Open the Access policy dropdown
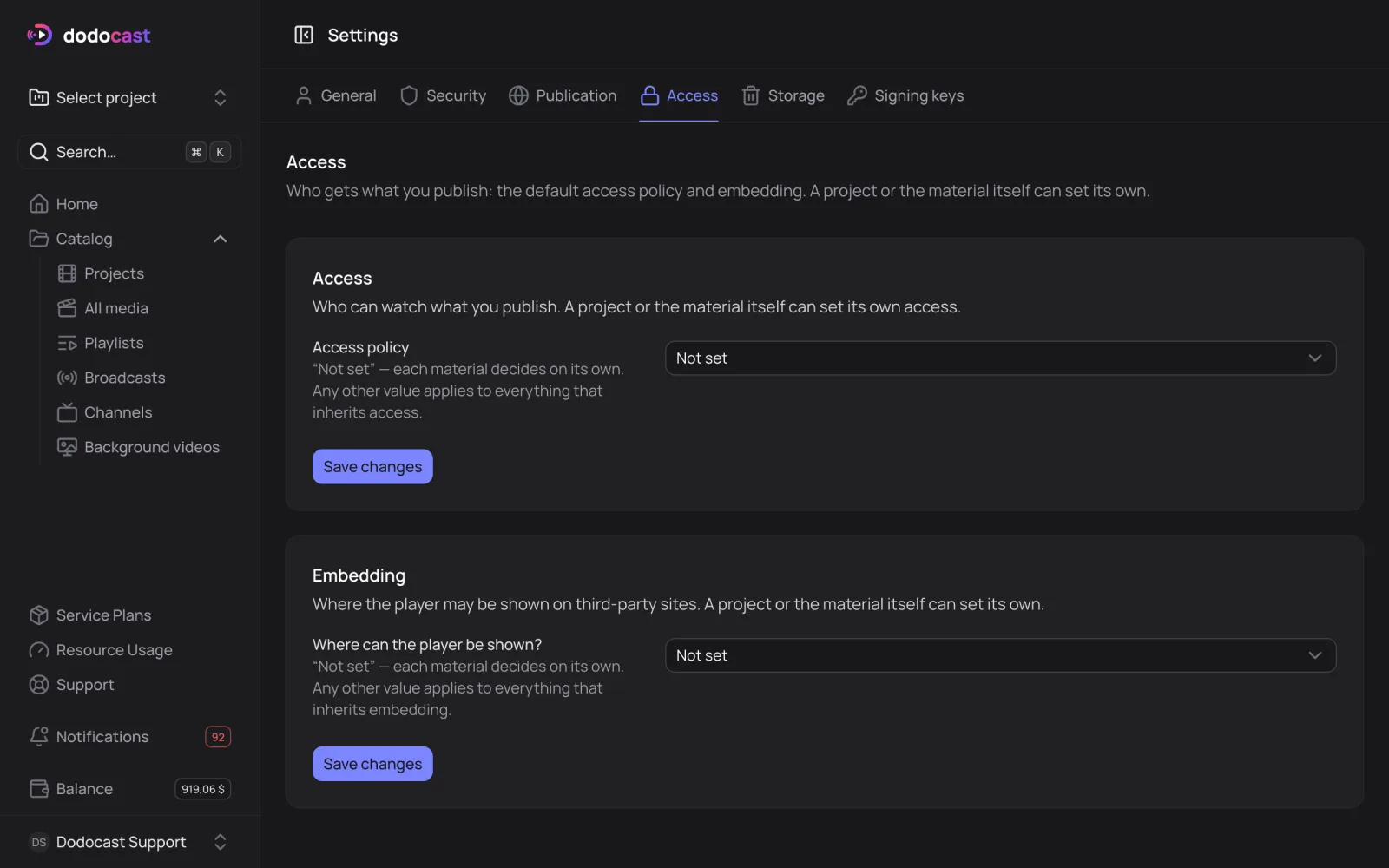The width and height of the screenshot is (1389, 868). click(1000, 358)
